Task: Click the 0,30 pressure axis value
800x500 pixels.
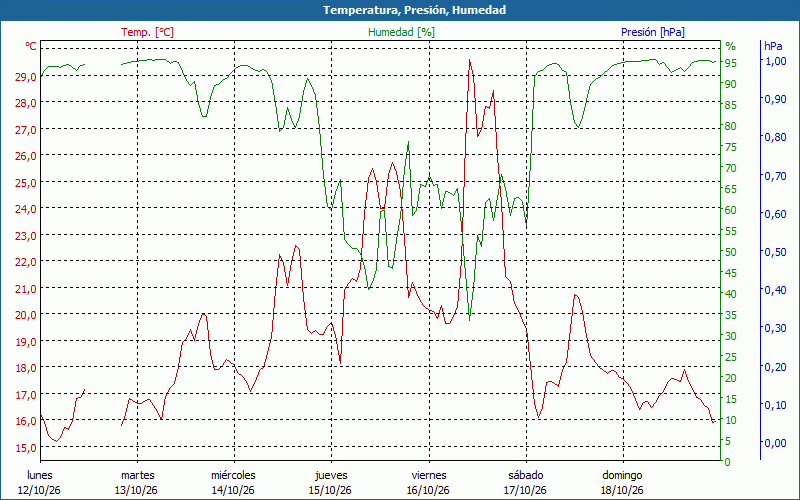Action: (x=775, y=328)
